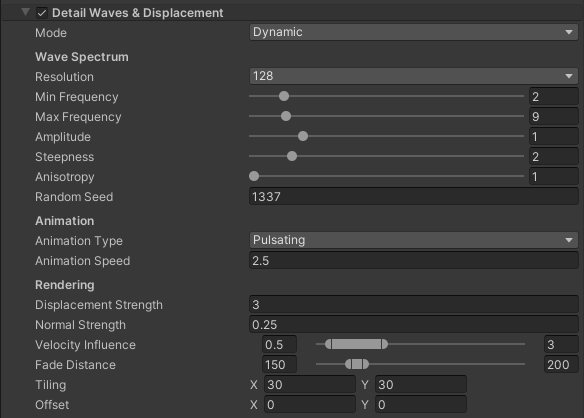This screenshot has height=418, width=584.
Task: Click the Tiling X input field
Action: tap(310, 384)
